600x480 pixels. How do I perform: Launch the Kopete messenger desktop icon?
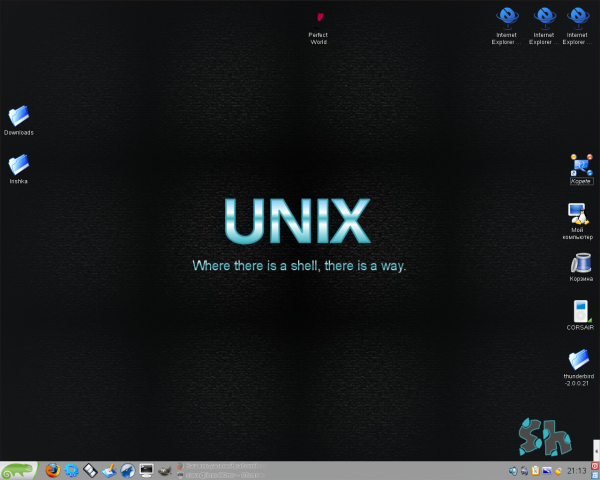coord(581,165)
